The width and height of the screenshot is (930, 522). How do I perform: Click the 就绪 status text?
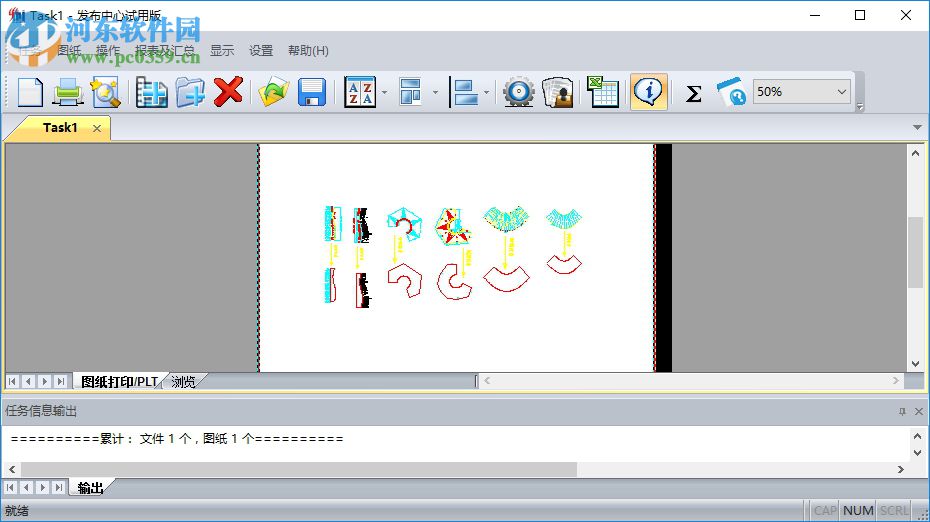(17, 511)
